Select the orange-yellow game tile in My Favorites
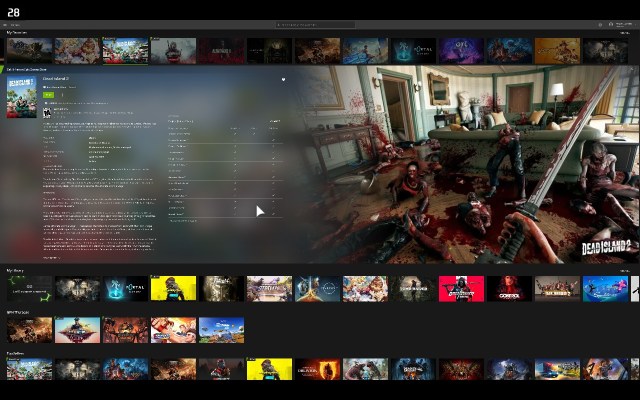Image resolution: width=640 pixels, height=400 pixels. (557, 51)
